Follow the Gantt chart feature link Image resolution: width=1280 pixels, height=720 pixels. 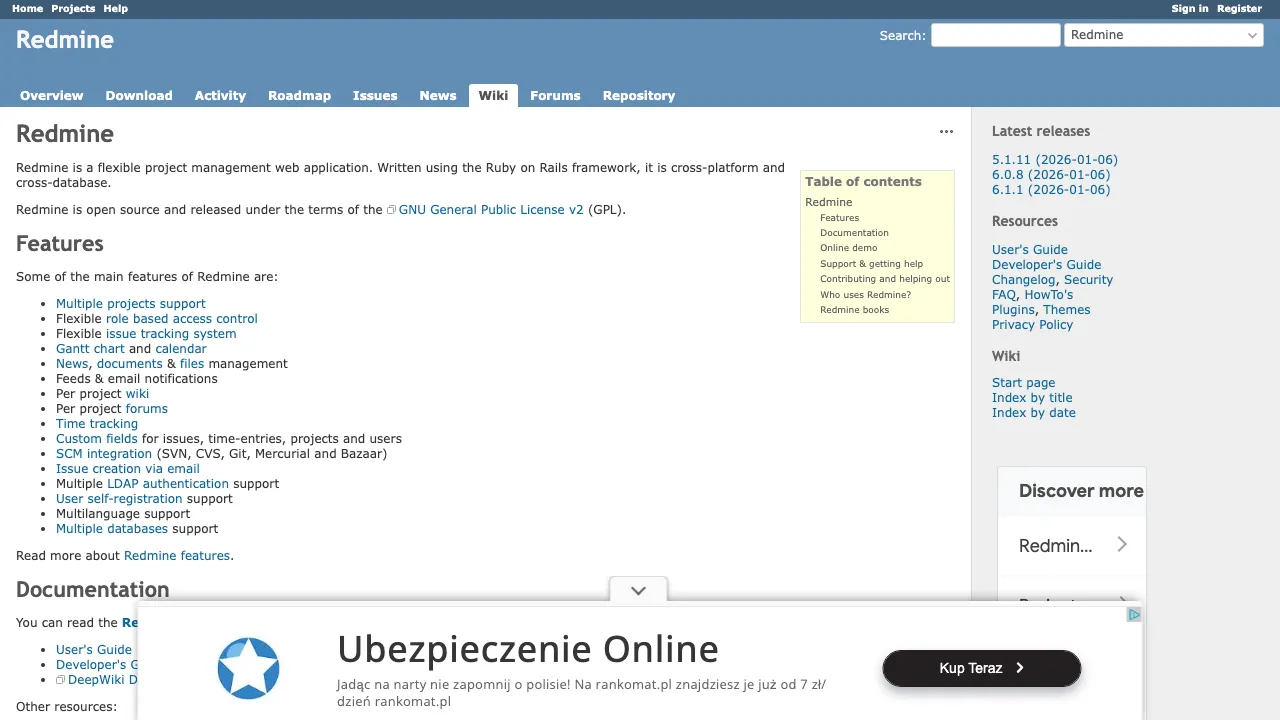[x=90, y=348]
